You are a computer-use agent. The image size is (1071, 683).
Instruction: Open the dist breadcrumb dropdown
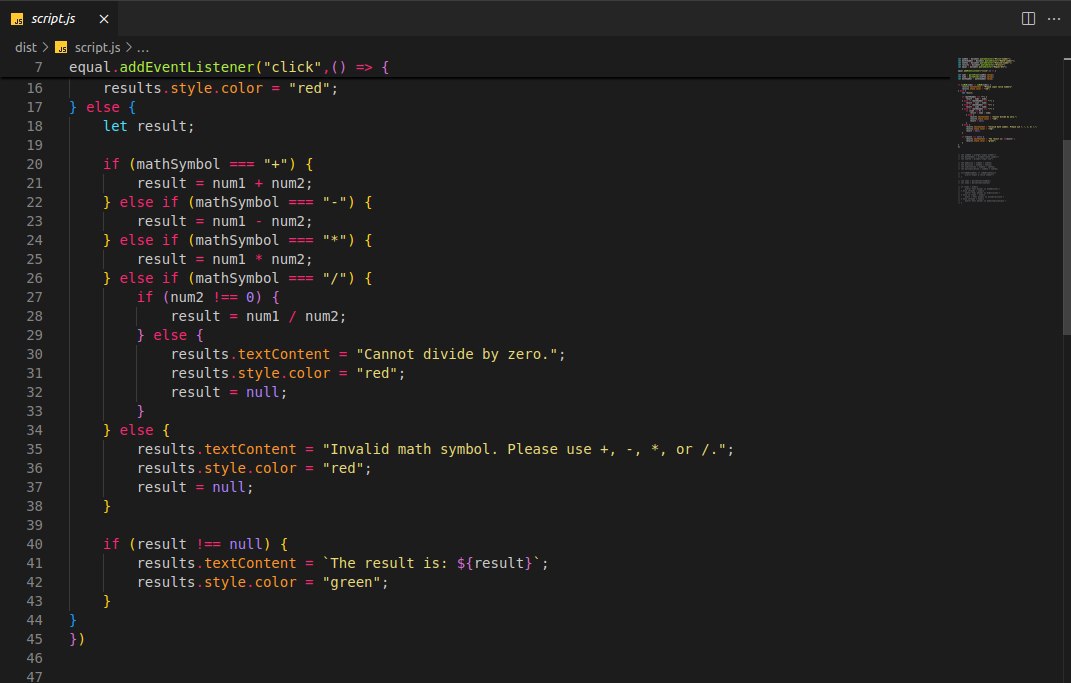pos(26,46)
